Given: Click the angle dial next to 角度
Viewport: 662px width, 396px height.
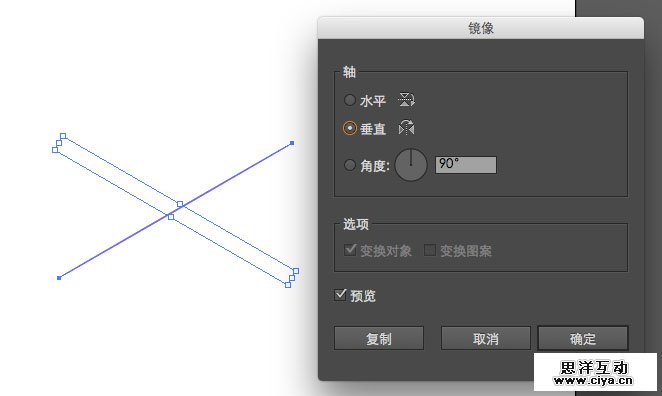Looking at the screenshot, I should (x=411, y=165).
